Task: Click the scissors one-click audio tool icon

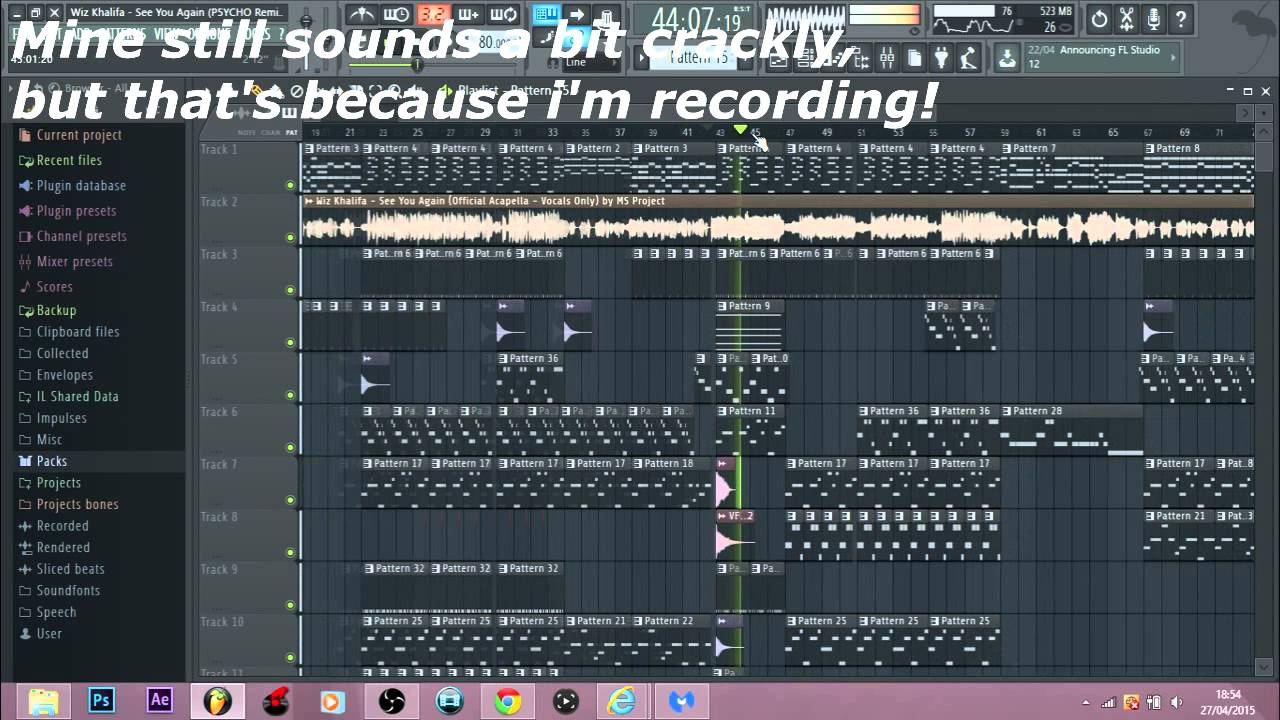Action: pyautogui.click(x=1126, y=18)
